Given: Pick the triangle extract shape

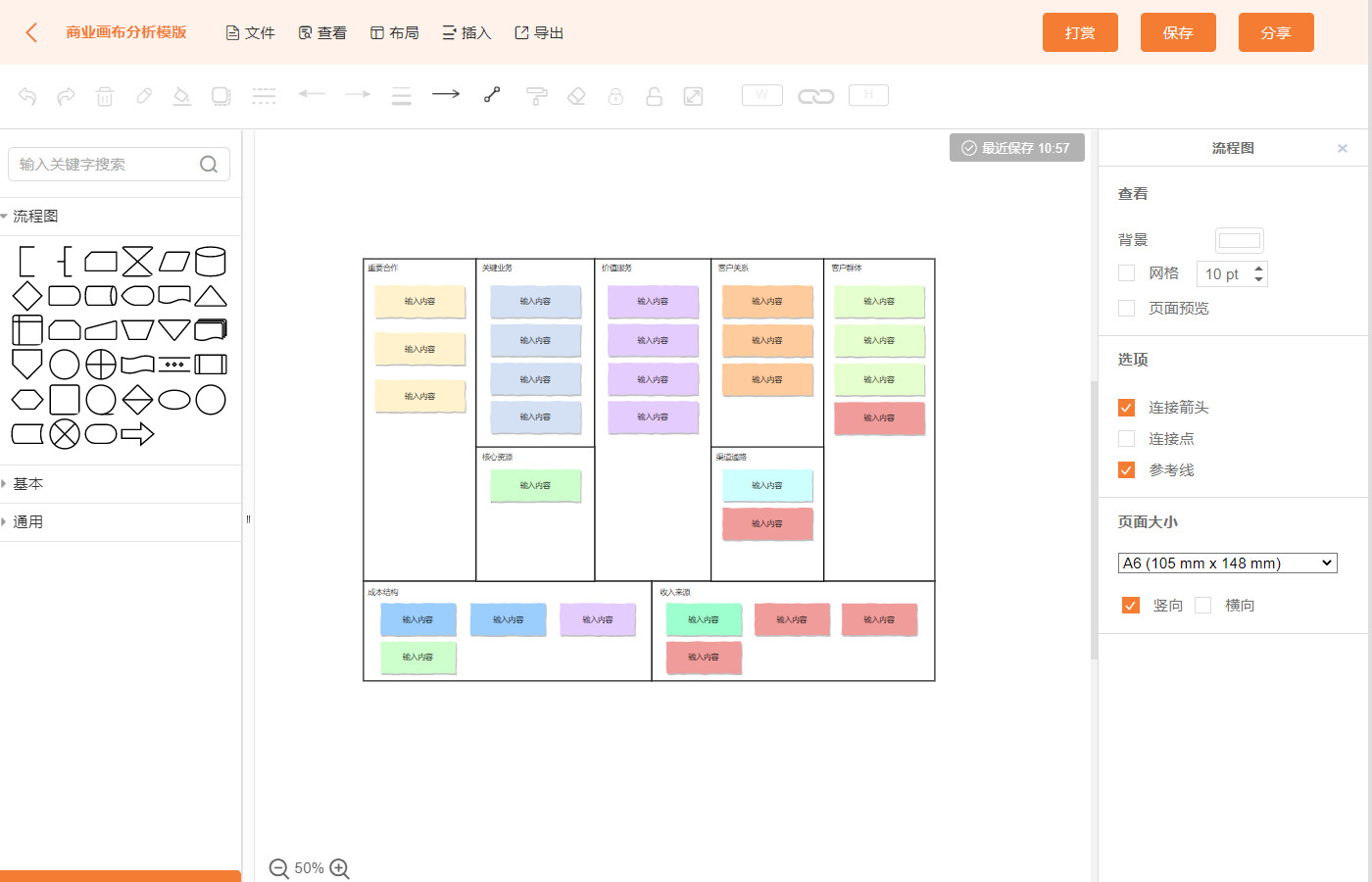Looking at the screenshot, I should pyautogui.click(x=211, y=296).
